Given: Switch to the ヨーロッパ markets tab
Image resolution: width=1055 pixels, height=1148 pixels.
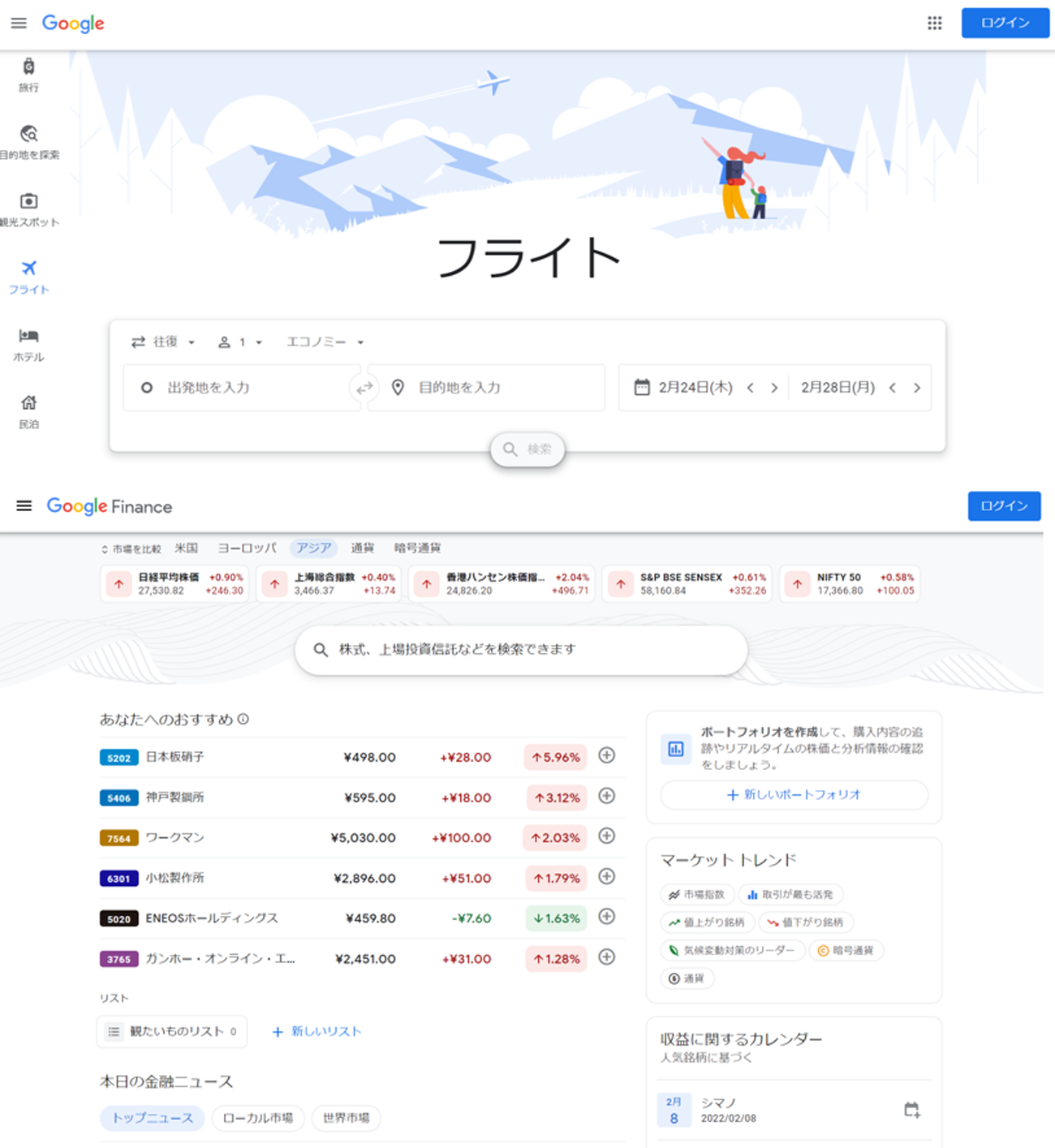Looking at the screenshot, I should [x=247, y=548].
